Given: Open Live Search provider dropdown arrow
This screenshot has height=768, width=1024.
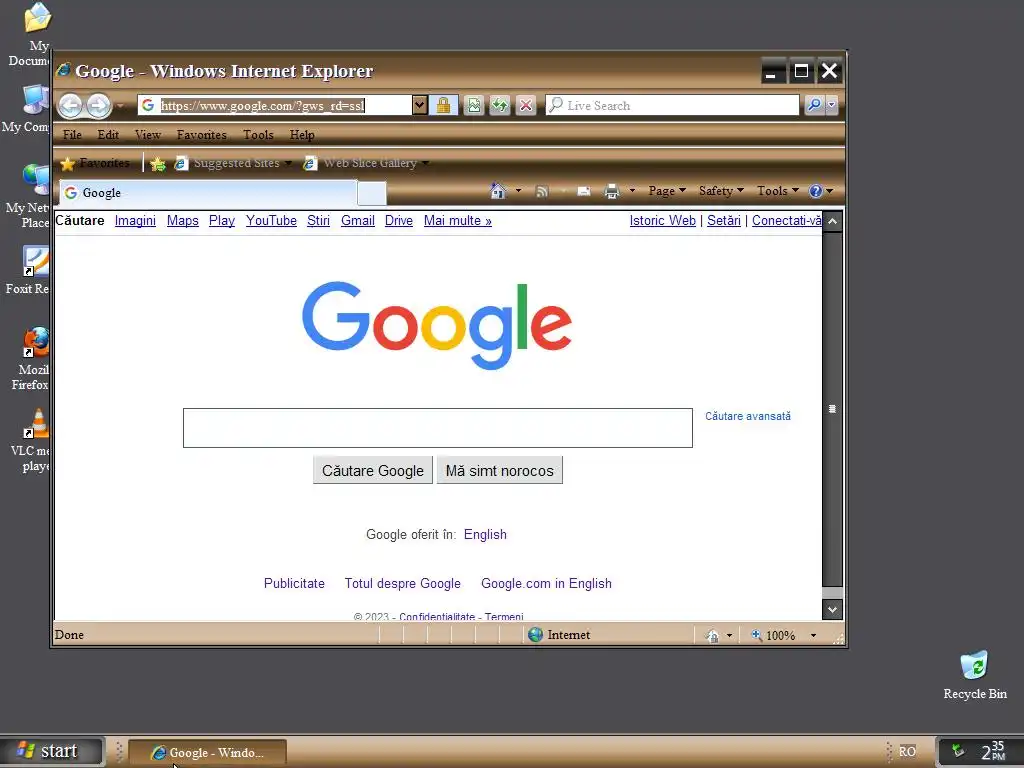Looking at the screenshot, I should [831, 104].
